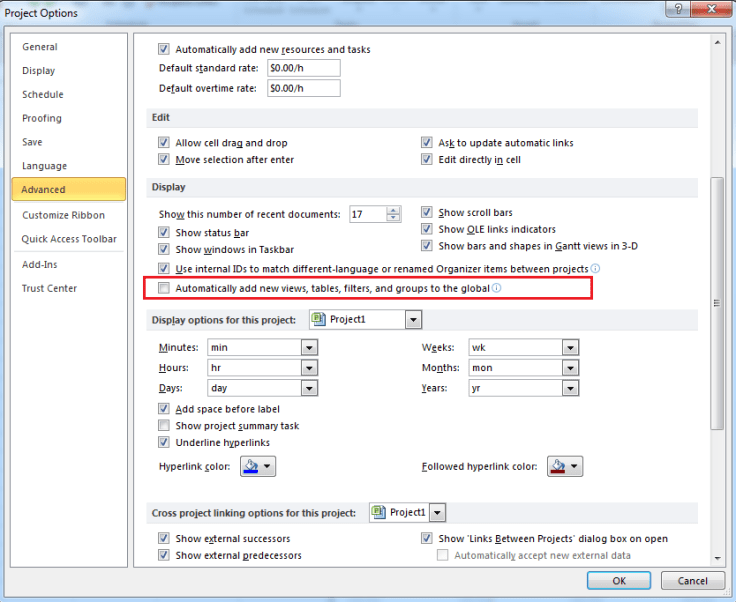
Task: Enable automatically add new views to global
Action: pyautogui.click(x=165, y=288)
